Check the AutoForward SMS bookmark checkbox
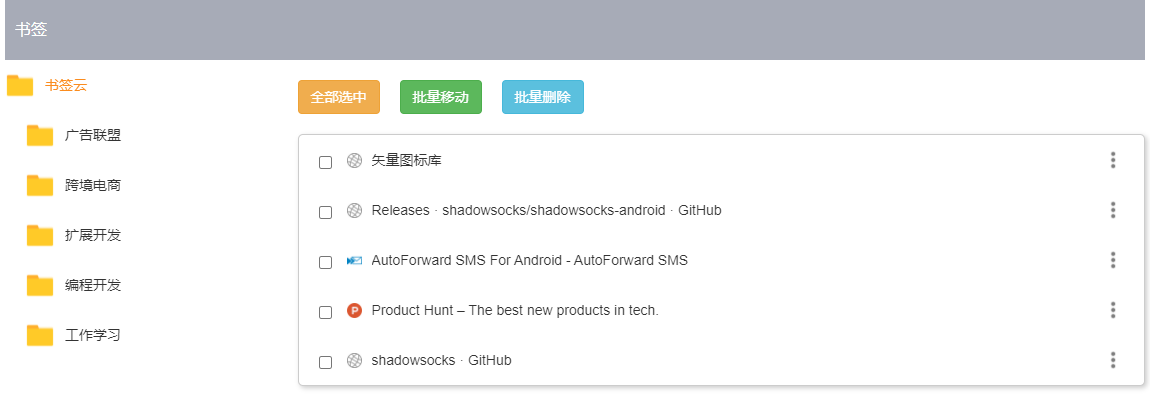The width and height of the screenshot is (1150, 399). pos(326,262)
